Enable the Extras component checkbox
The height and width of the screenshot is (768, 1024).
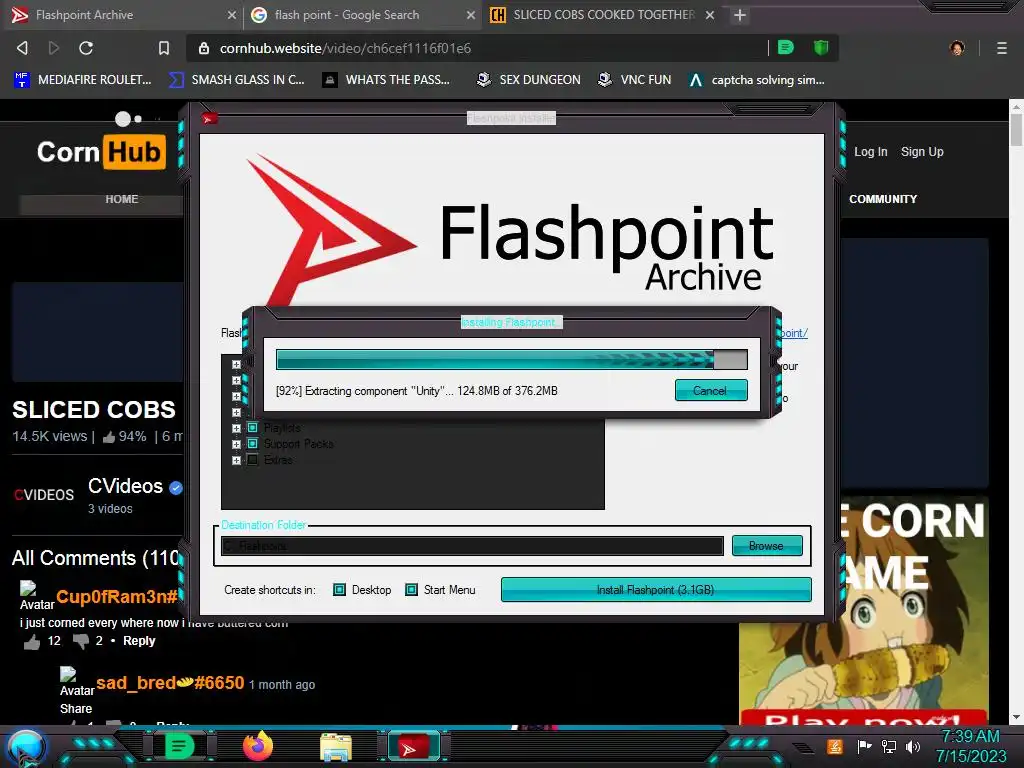253,460
